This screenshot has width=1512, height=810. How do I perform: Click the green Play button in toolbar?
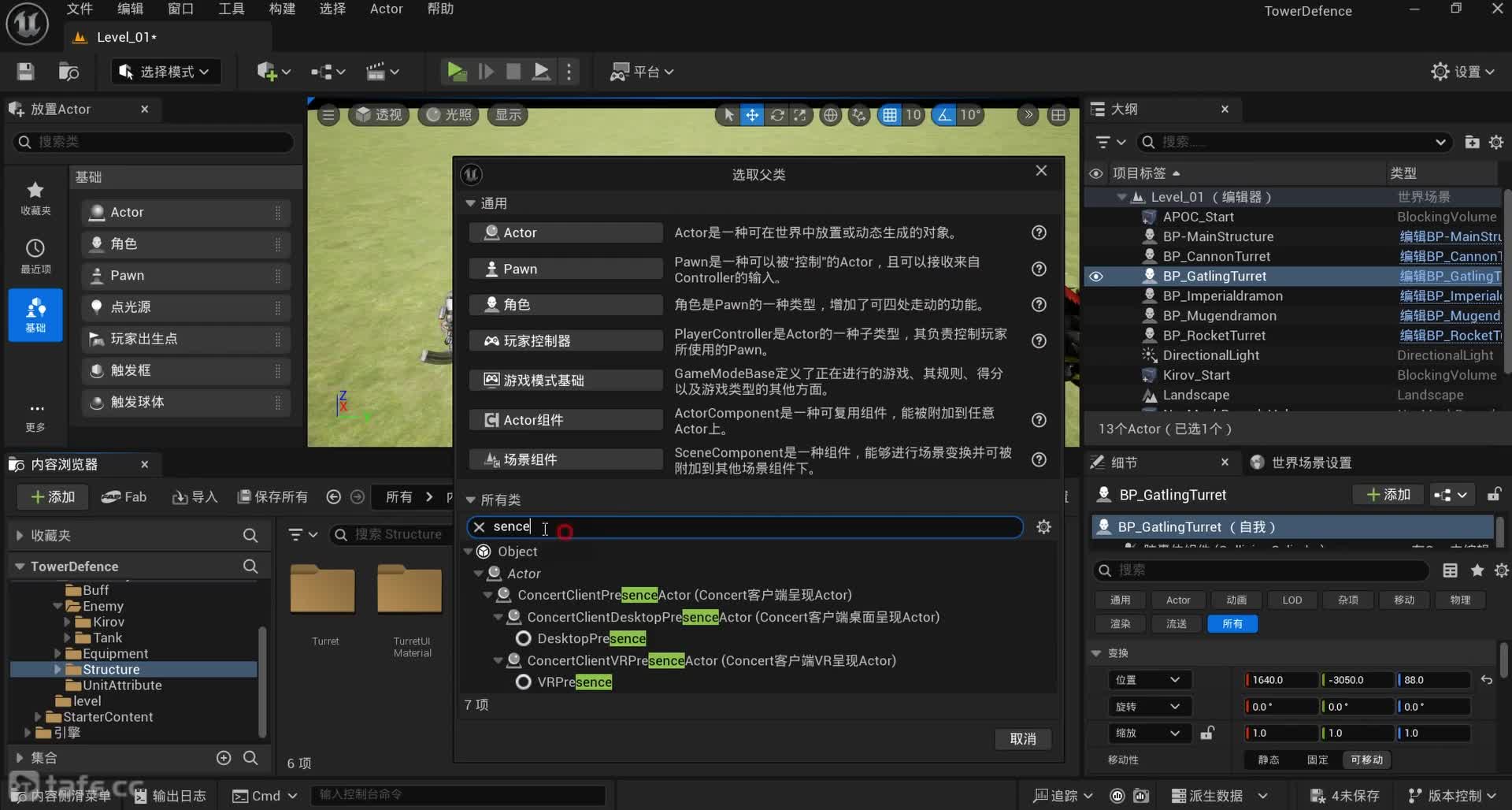(456, 72)
